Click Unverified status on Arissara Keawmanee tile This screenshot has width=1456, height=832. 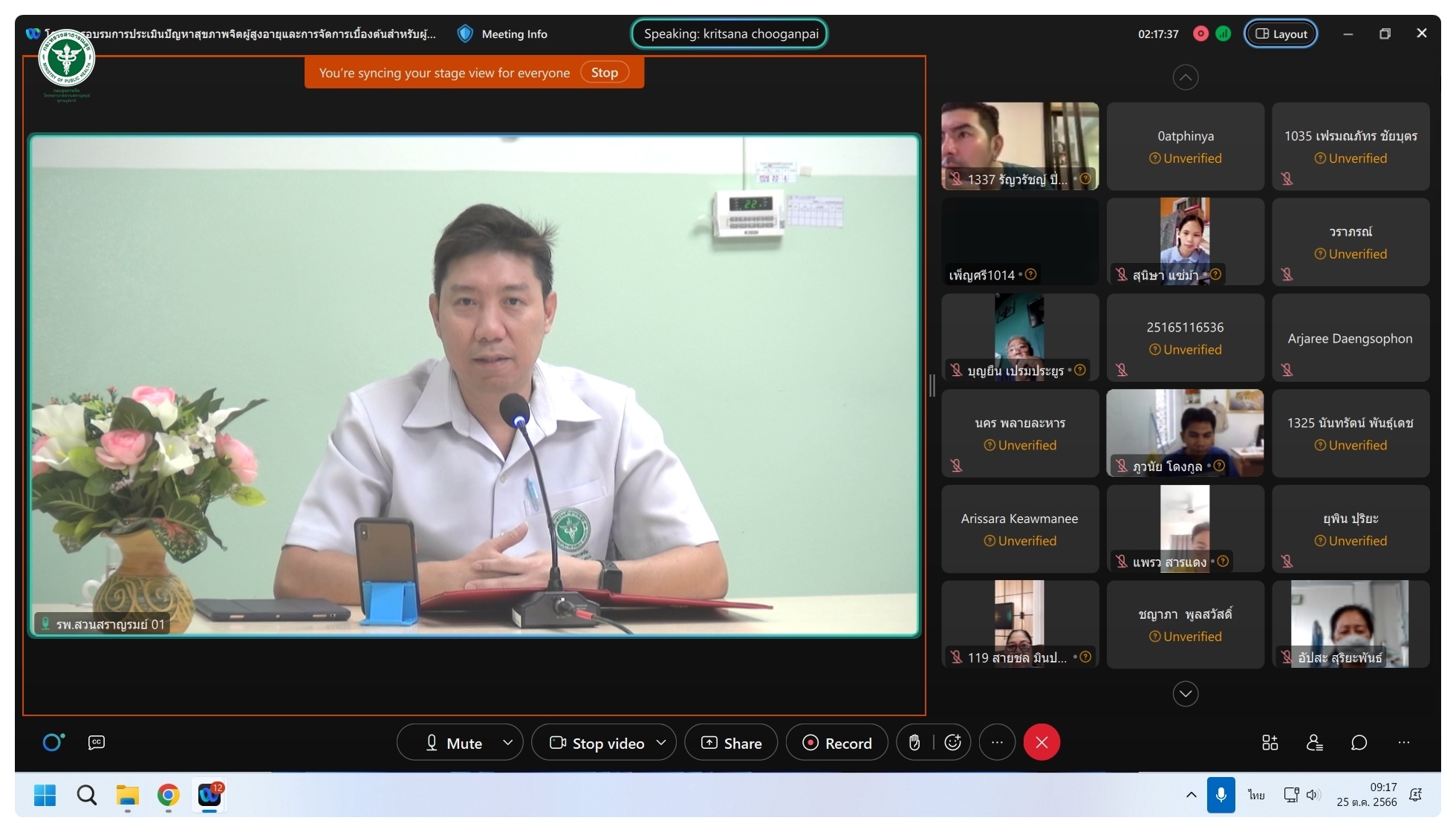click(x=1020, y=541)
